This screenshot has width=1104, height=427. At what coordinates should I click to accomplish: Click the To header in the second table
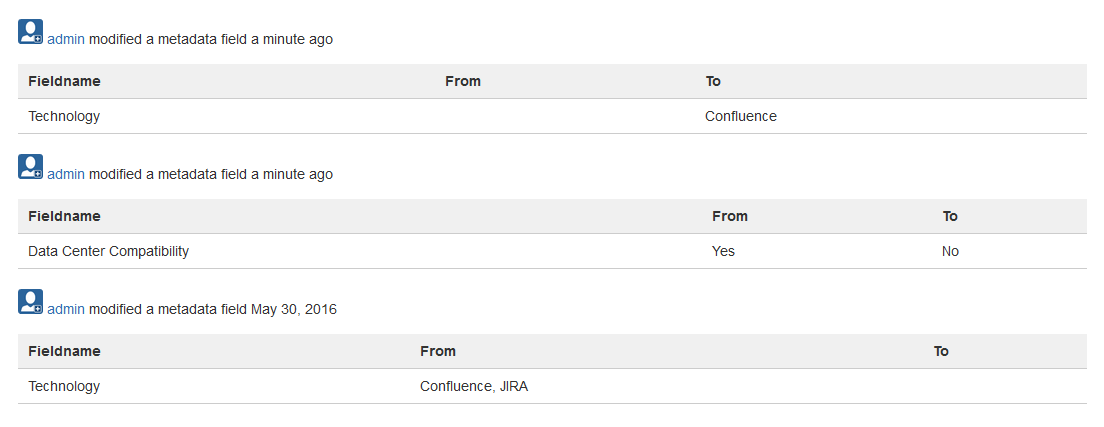(x=950, y=216)
